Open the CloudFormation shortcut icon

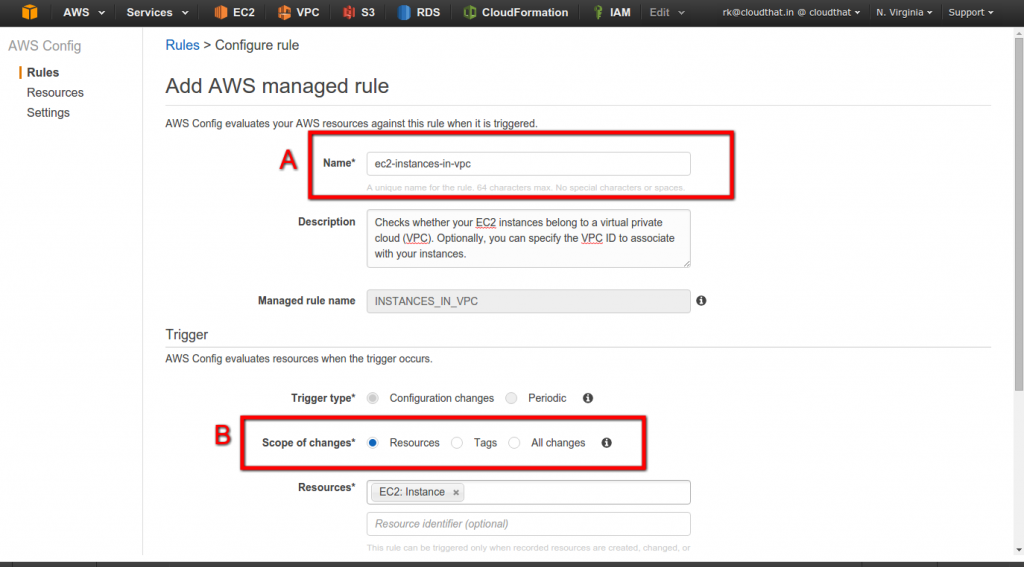pos(469,12)
